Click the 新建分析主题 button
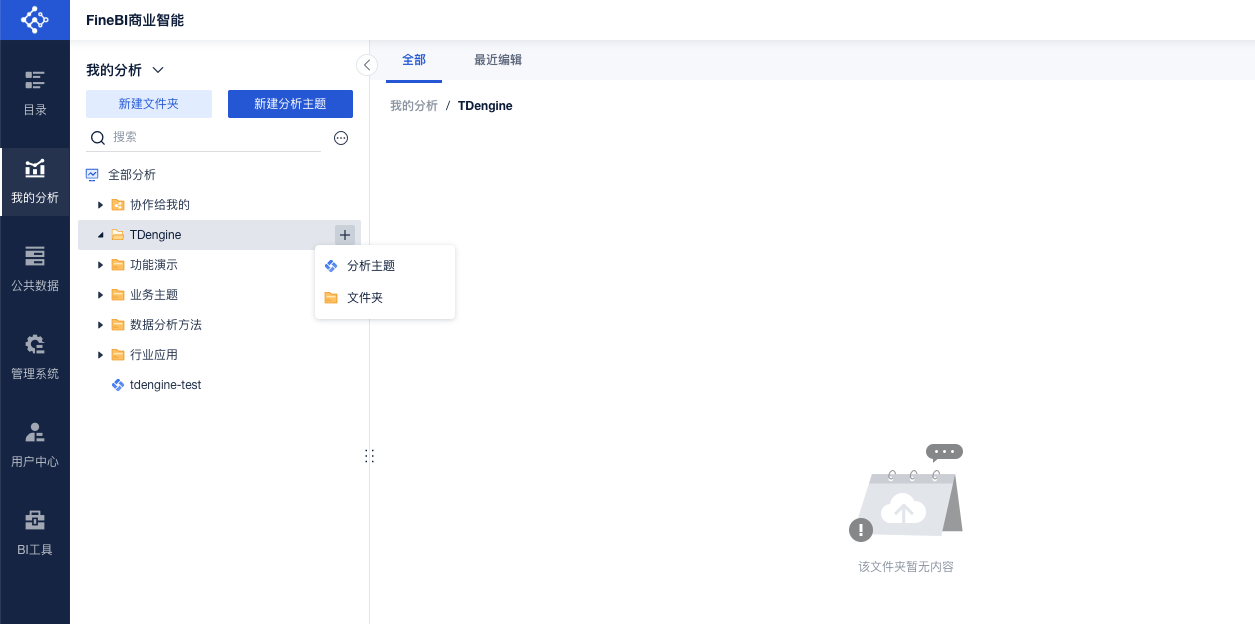The width and height of the screenshot is (1255, 624). [290, 104]
